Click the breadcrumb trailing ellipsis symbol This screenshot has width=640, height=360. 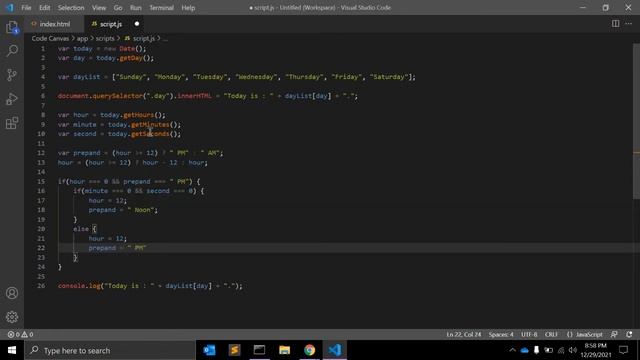click(x=165, y=39)
